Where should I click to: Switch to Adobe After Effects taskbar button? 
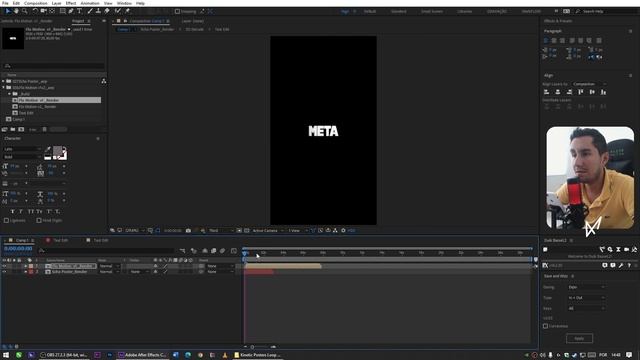click(142, 355)
